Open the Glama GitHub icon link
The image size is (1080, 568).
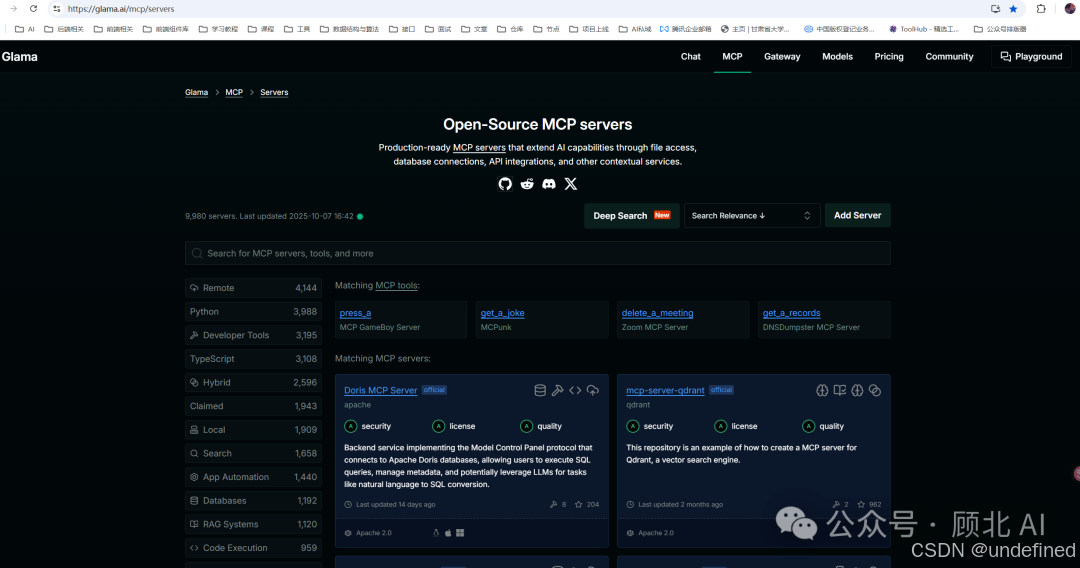505,184
